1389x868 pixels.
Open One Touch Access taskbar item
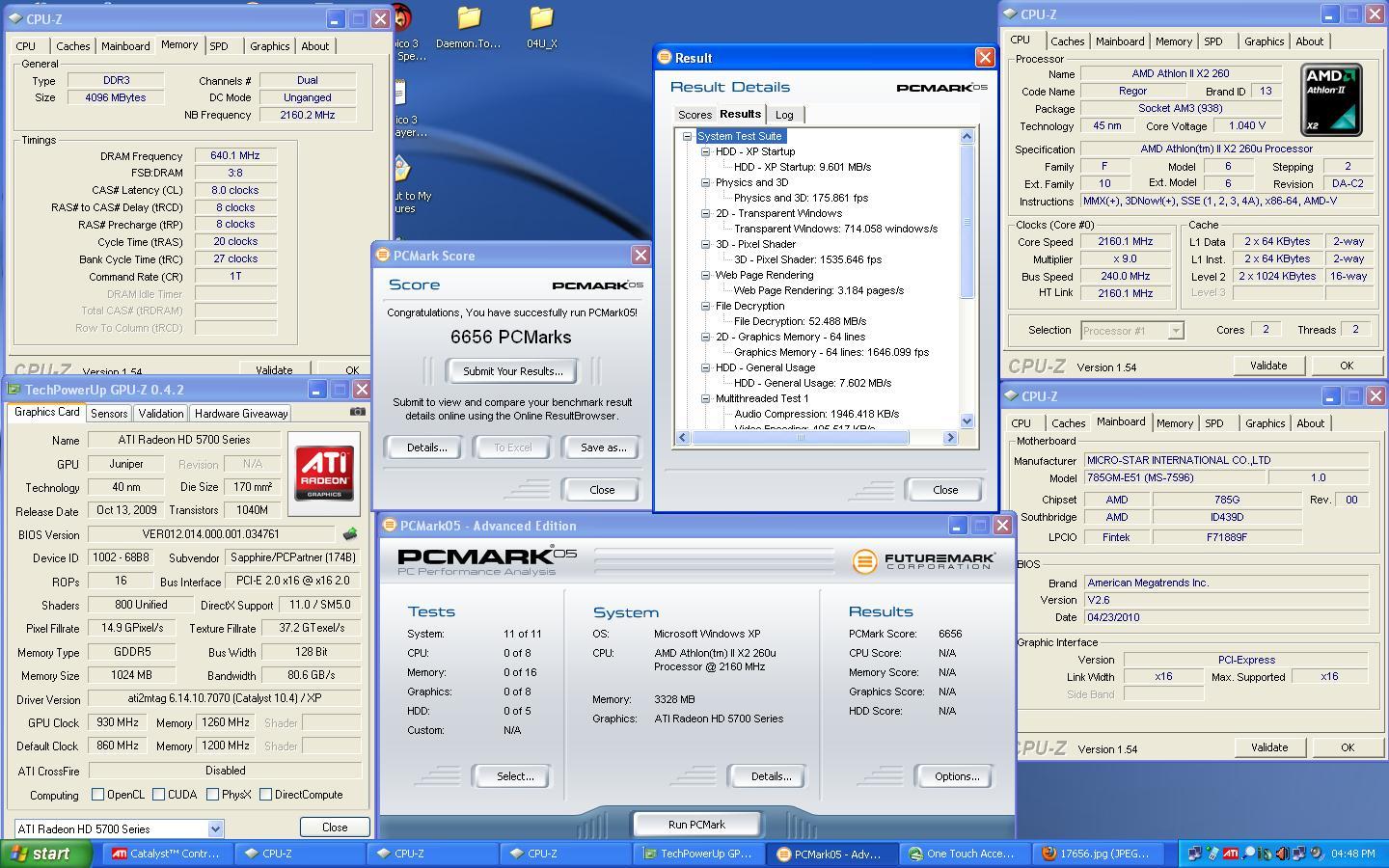963,854
